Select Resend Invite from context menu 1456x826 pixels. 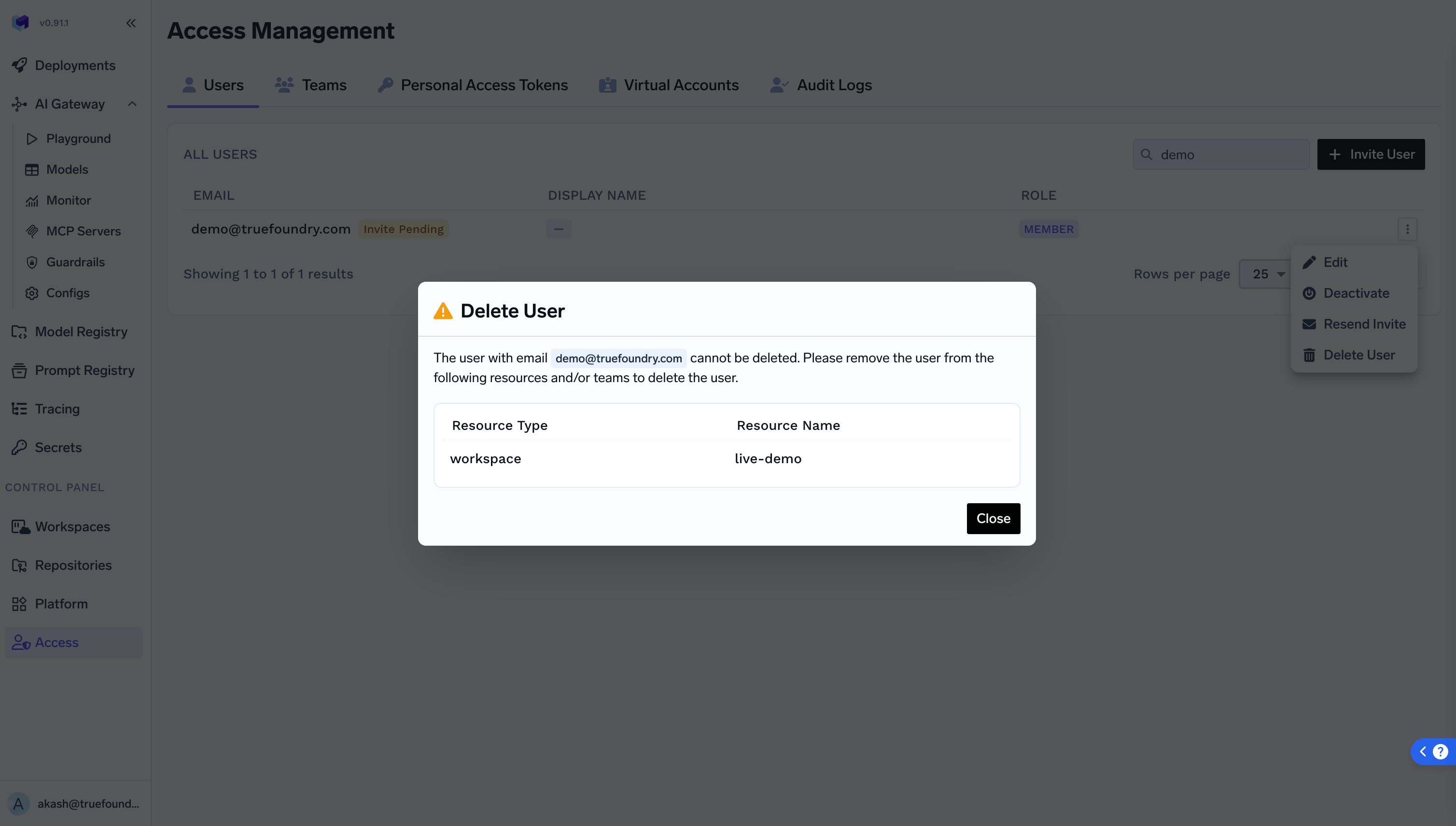(1364, 324)
